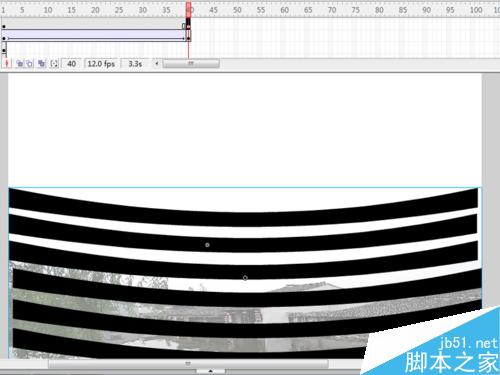The width and height of the screenshot is (500, 375).
Task: Toggle Onion Skin Outlines icon
Action: (x=30, y=63)
